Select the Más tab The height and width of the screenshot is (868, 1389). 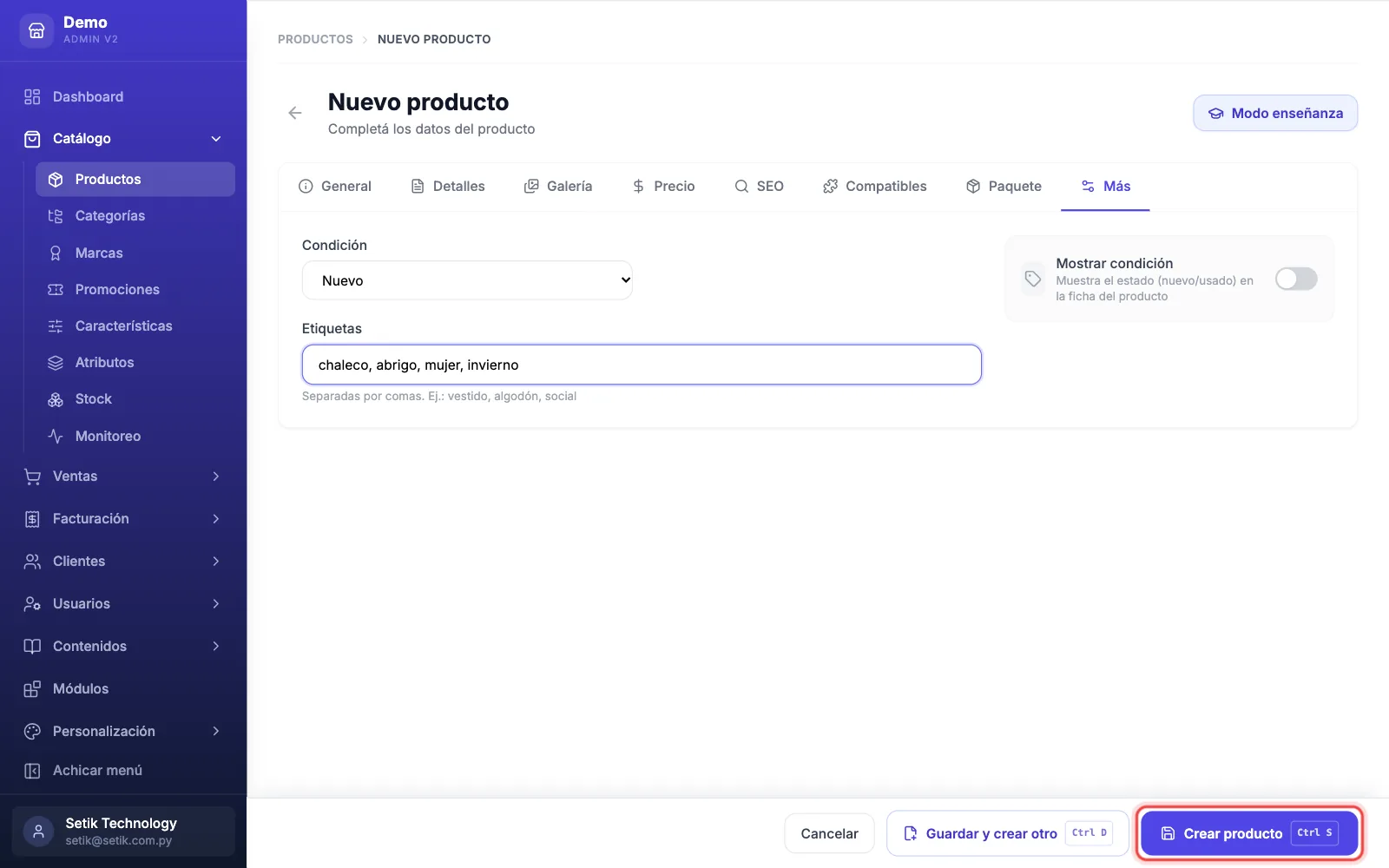pyautogui.click(x=1105, y=187)
